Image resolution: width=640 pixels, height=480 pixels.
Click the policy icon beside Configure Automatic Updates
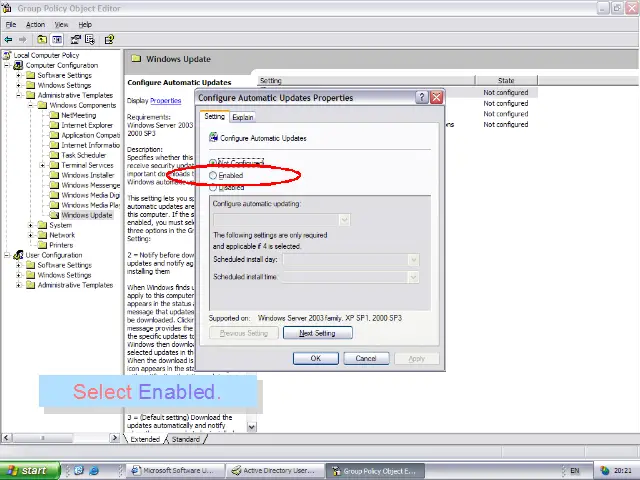click(213, 138)
